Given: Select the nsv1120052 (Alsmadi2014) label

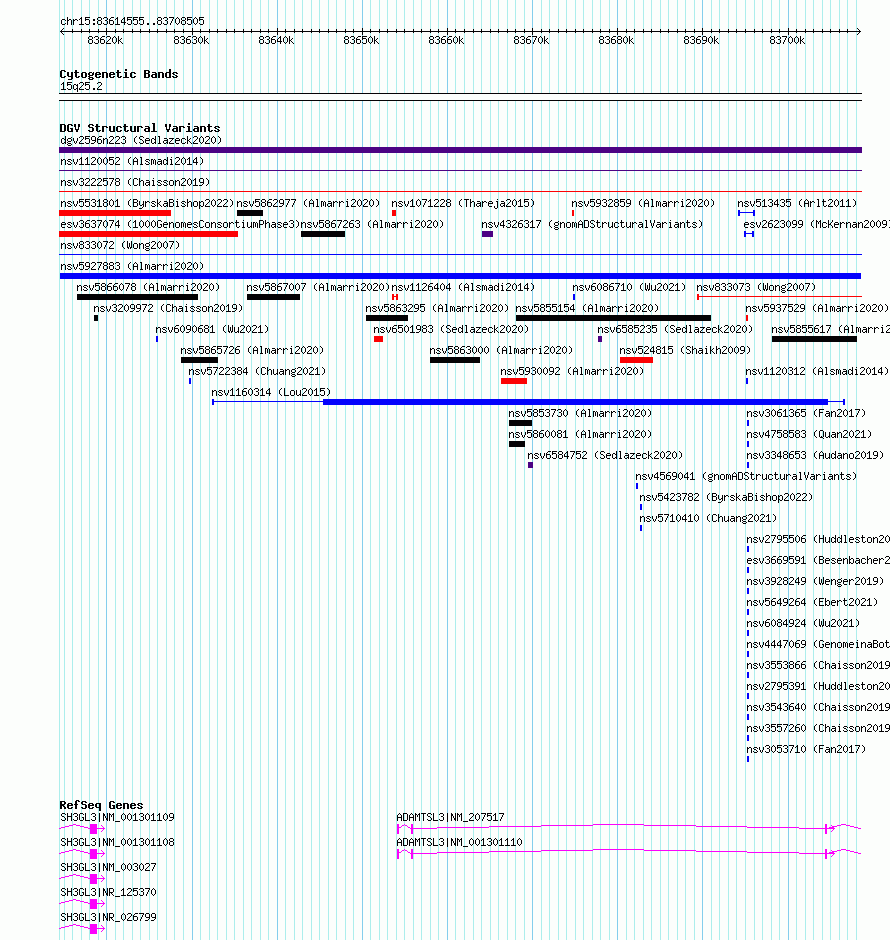Looking at the screenshot, I should (132, 161).
